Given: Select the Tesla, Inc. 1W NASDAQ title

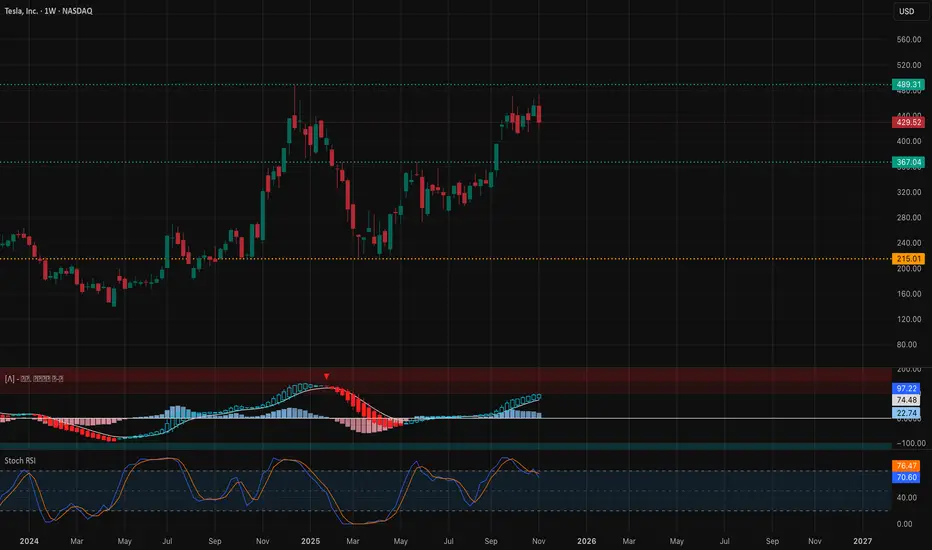Looking at the screenshot, I should click(49, 11).
